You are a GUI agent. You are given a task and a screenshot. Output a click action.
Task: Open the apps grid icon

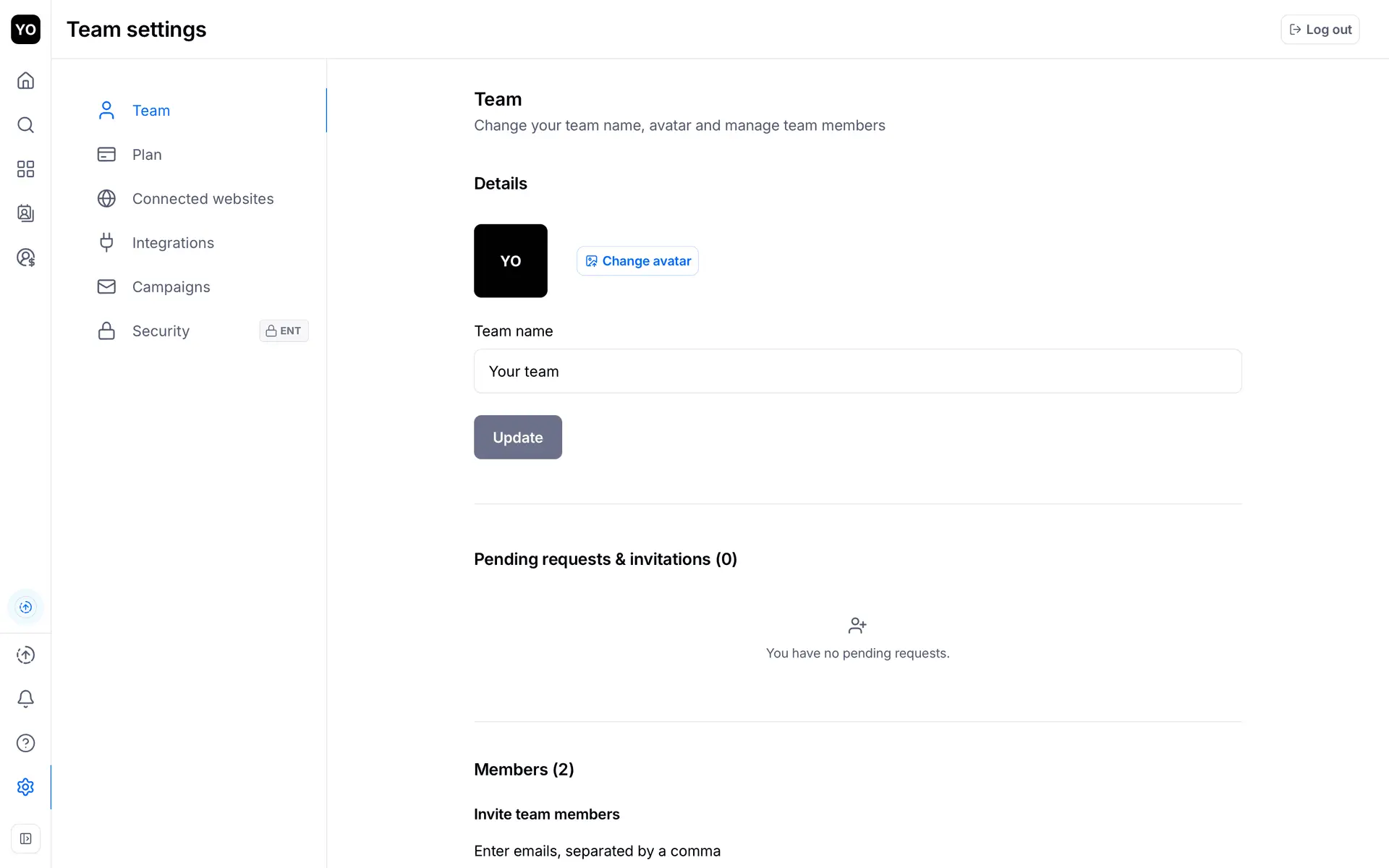pos(25,169)
